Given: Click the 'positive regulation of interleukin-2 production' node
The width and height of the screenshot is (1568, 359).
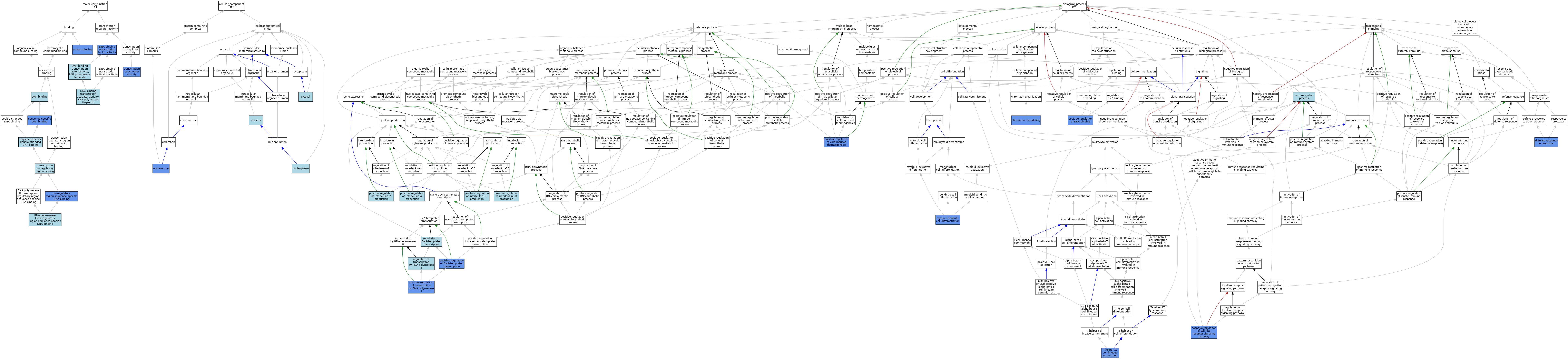Looking at the screenshot, I should [x=381, y=196].
